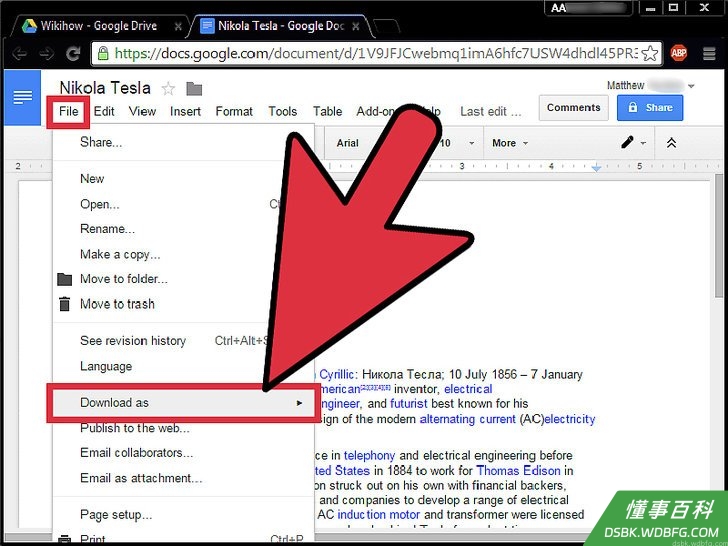Open the Chrome hamburger menu

709,54
